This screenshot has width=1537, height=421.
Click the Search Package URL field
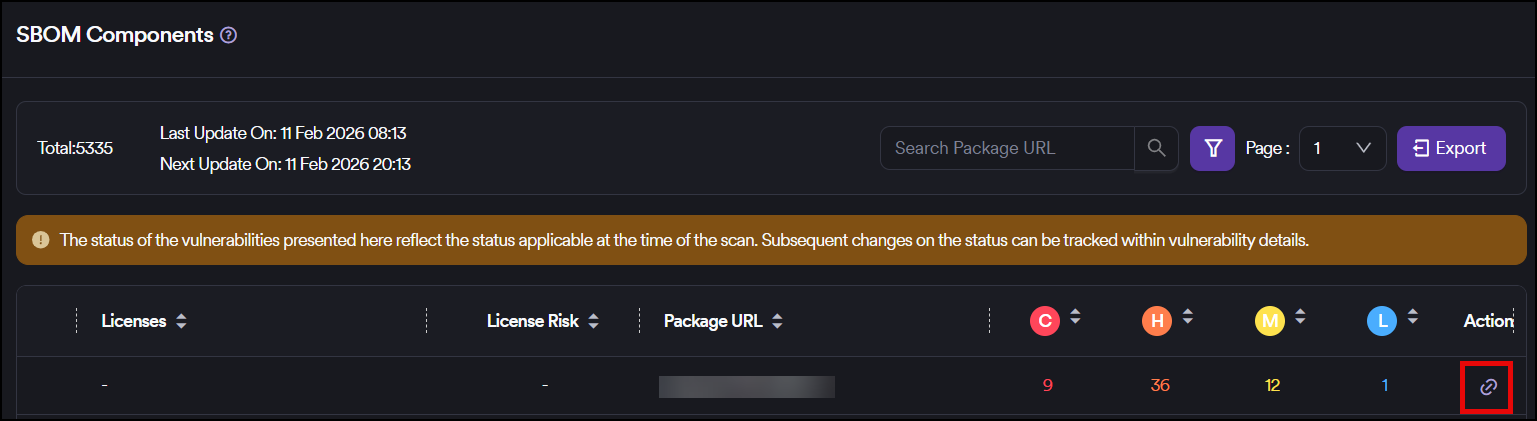click(1007, 148)
